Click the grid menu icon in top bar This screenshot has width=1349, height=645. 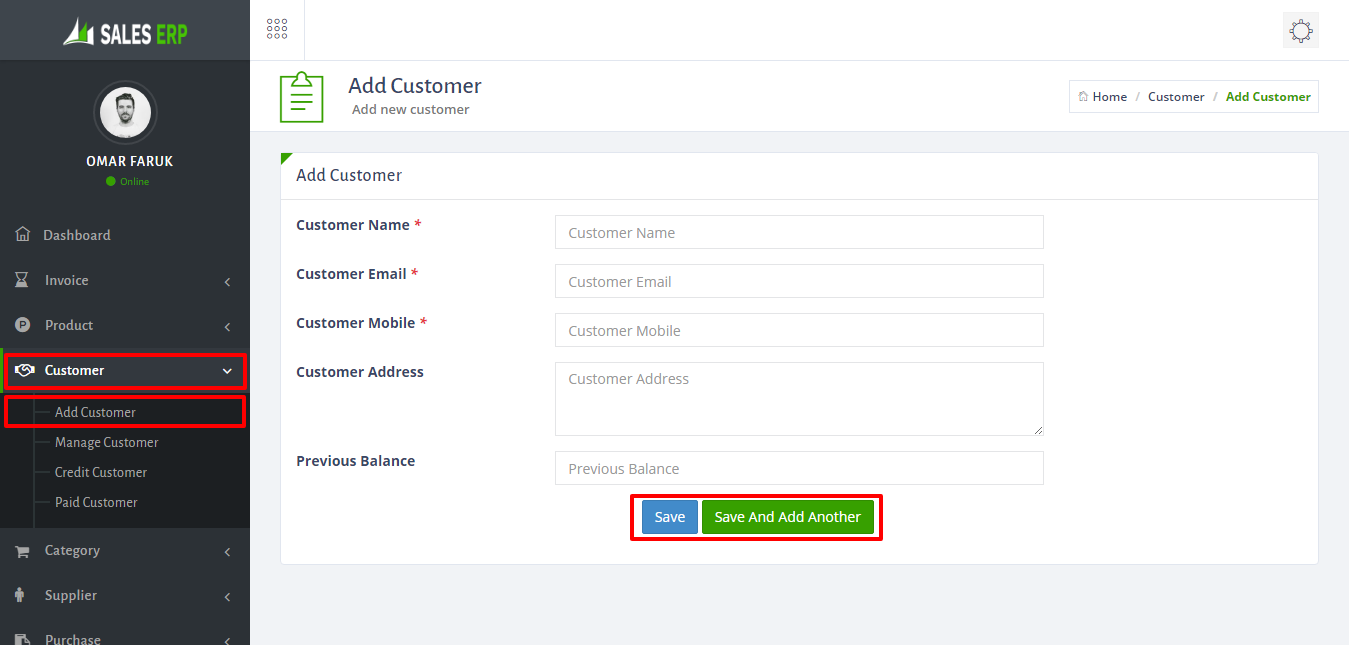tap(277, 29)
